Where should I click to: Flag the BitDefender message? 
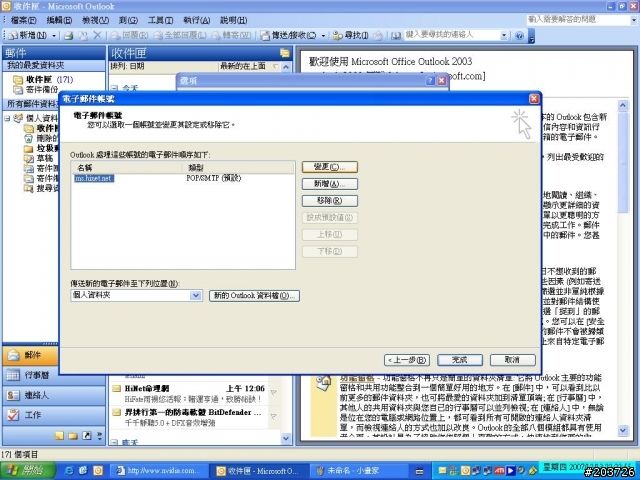274,417
